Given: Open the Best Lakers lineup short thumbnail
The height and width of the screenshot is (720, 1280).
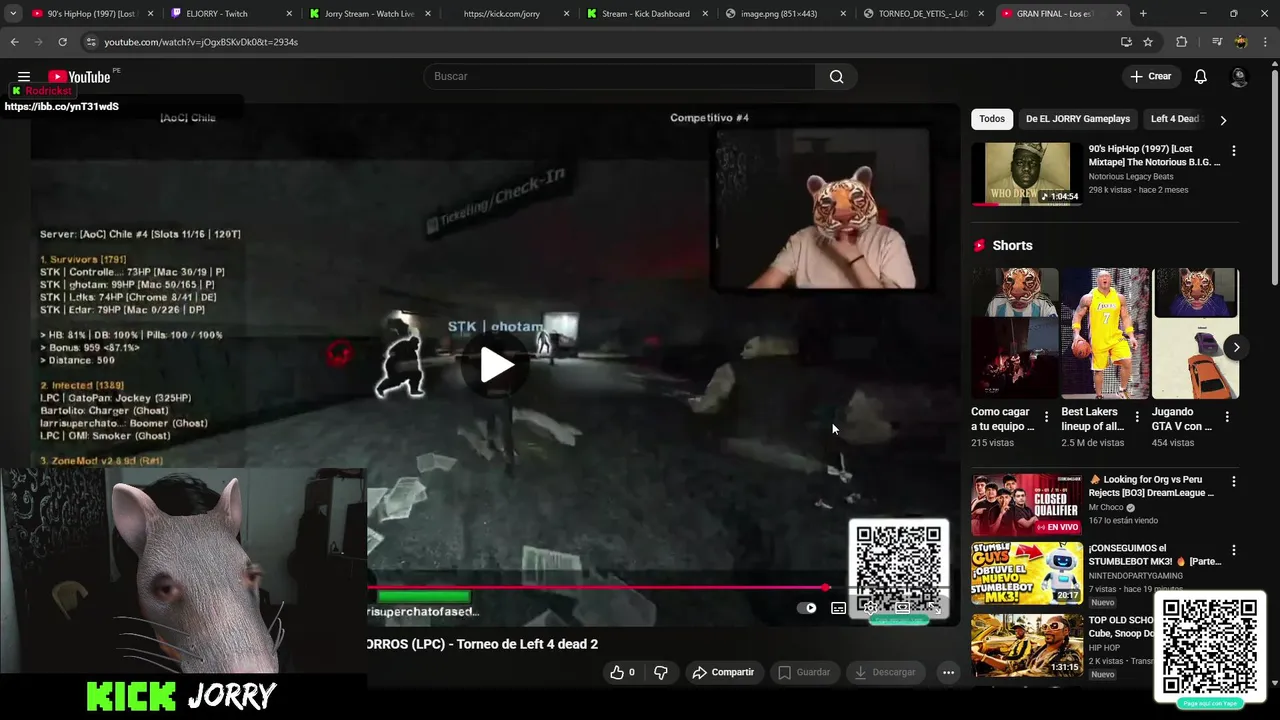Looking at the screenshot, I should click(x=1105, y=333).
